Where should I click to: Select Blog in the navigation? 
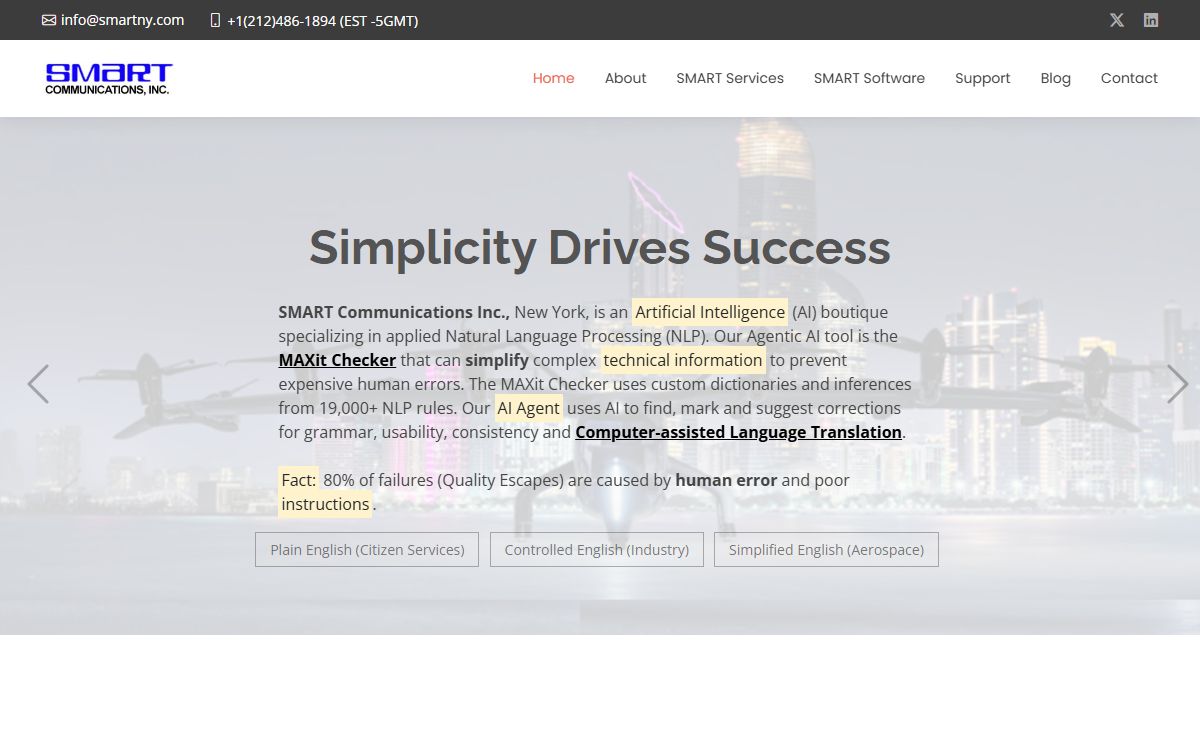pos(1055,78)
